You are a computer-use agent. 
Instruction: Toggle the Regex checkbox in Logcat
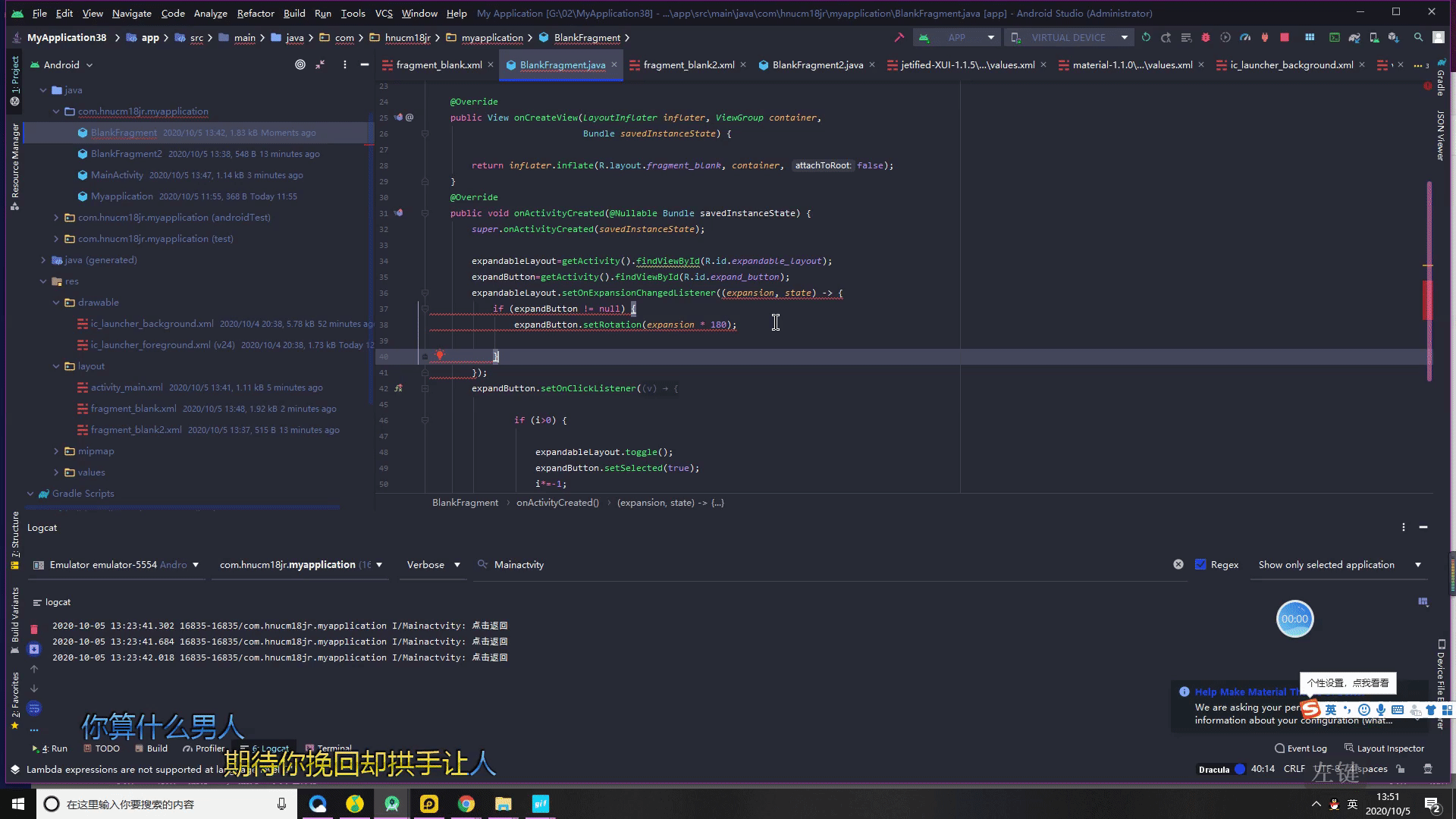(x=1201, y=564)
